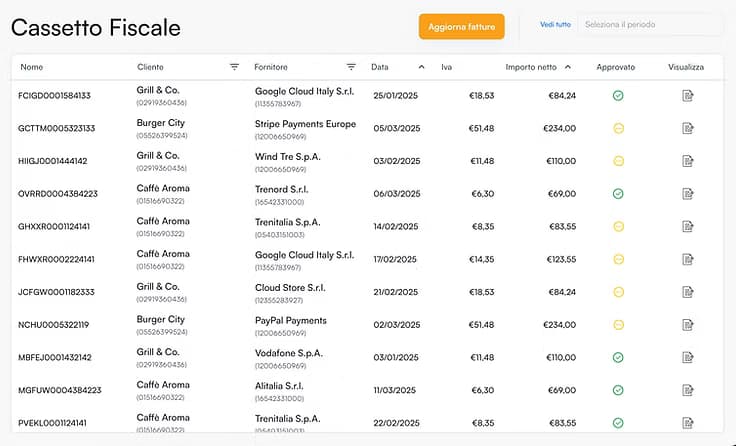The height and width of the screenshot is (446, 736).
Task: Click the Visualizza column header
Action: [686, 67]
